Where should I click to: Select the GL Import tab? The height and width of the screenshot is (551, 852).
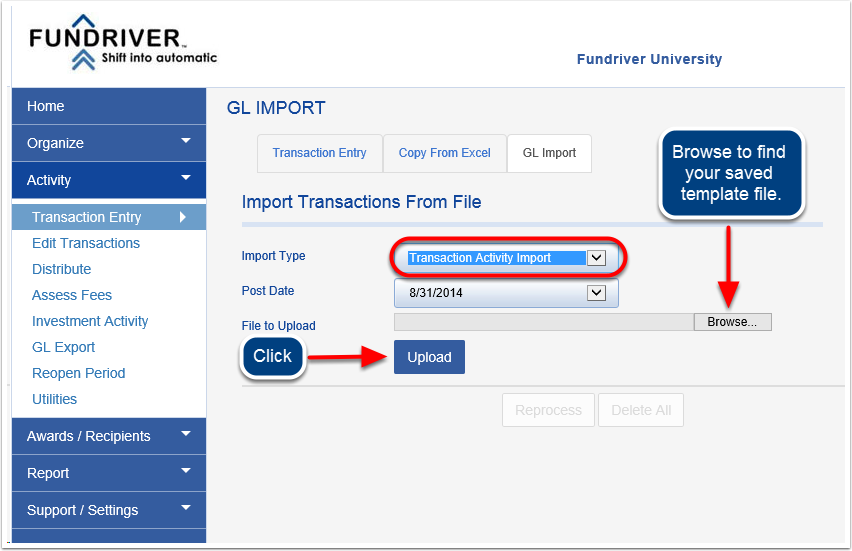click(549, 153)
